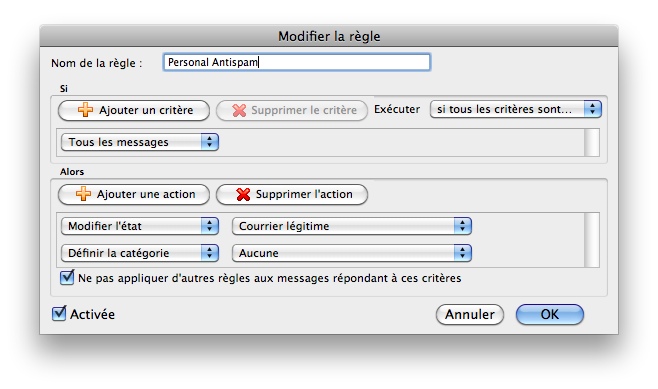Screen dimensions: 658x389
Task: Click the Annuler button
Action: click(470, 314)
